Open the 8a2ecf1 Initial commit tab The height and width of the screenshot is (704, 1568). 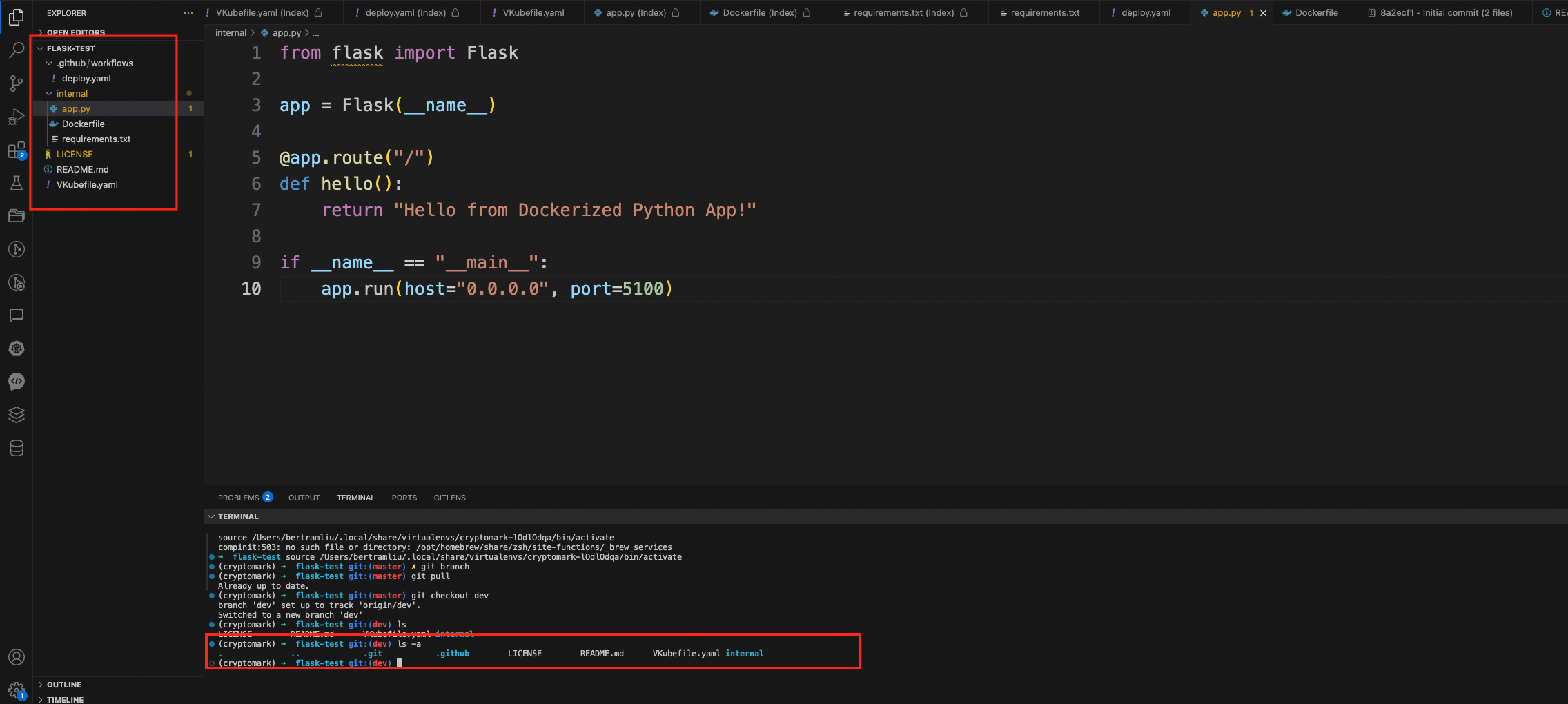pyautogui.click(x=1445, y=12)
